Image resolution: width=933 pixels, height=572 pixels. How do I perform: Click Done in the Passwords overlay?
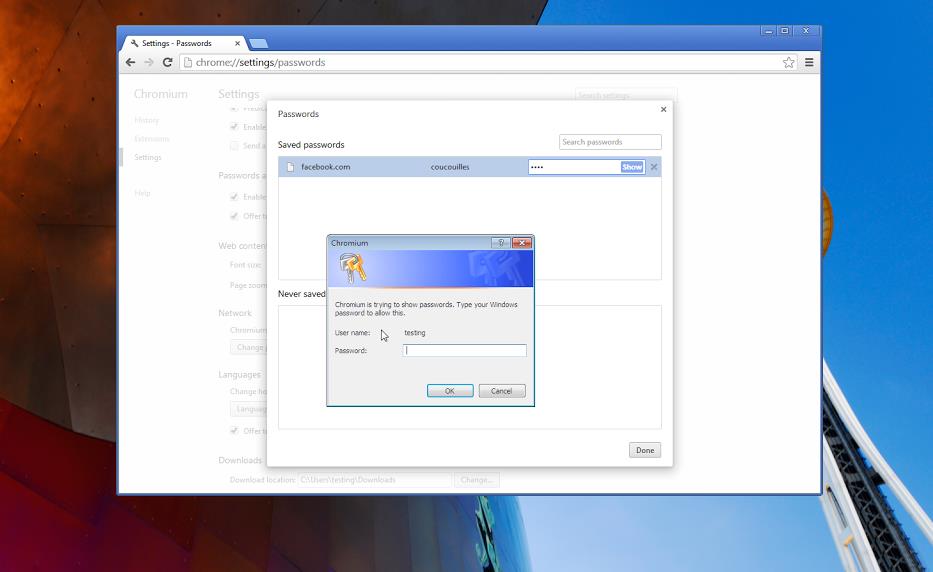645,450
